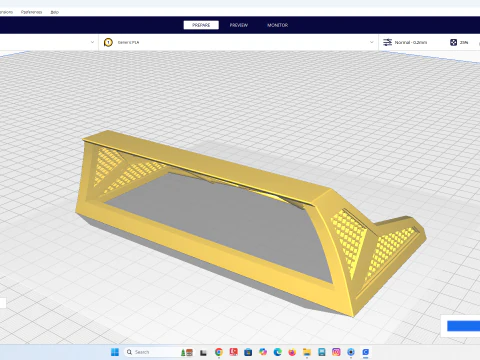Viewport: 480px width, 360px height.
Task: Click the blue Slice button
Action: point(463,326)
